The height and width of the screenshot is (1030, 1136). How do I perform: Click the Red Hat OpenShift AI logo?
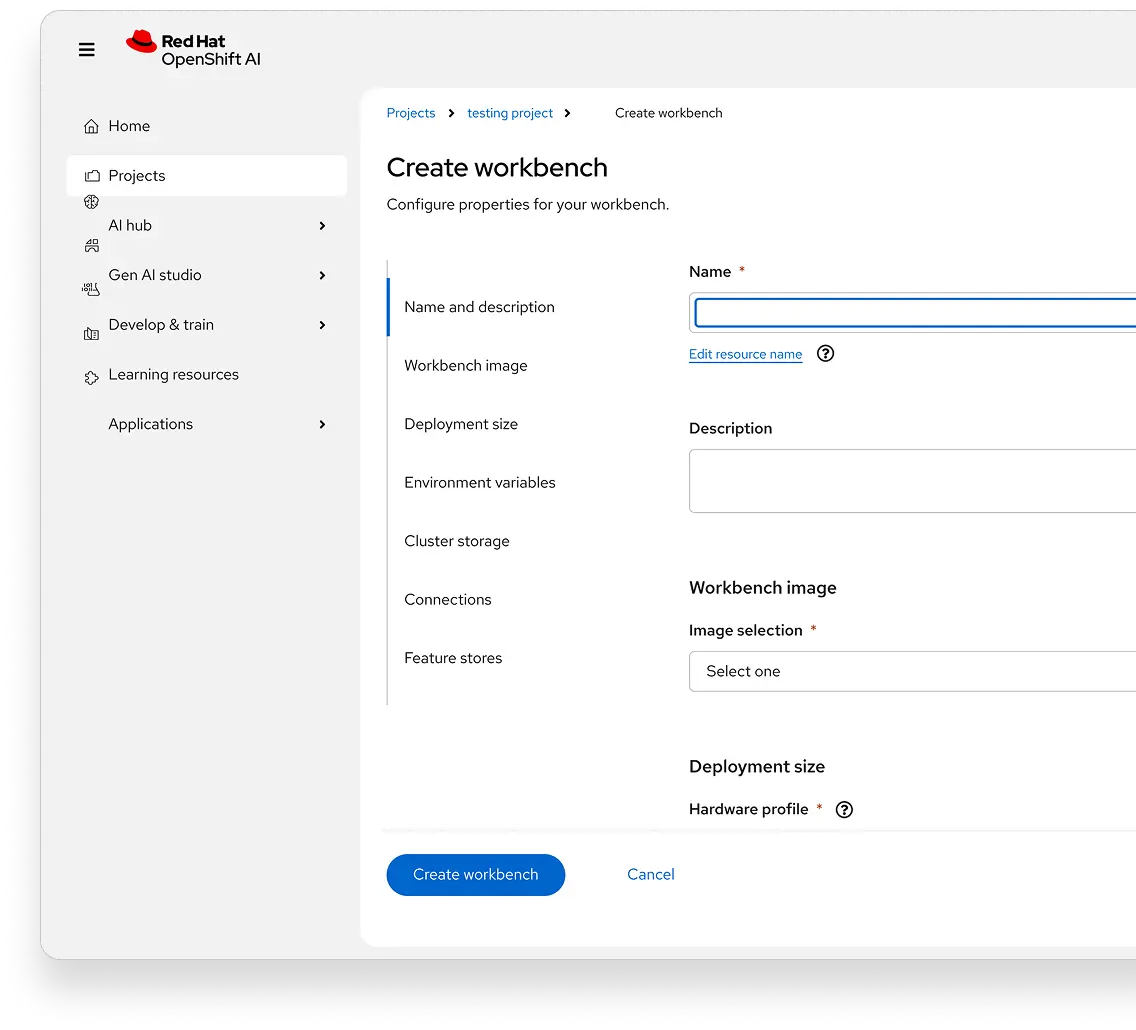[x=193, y=50]
